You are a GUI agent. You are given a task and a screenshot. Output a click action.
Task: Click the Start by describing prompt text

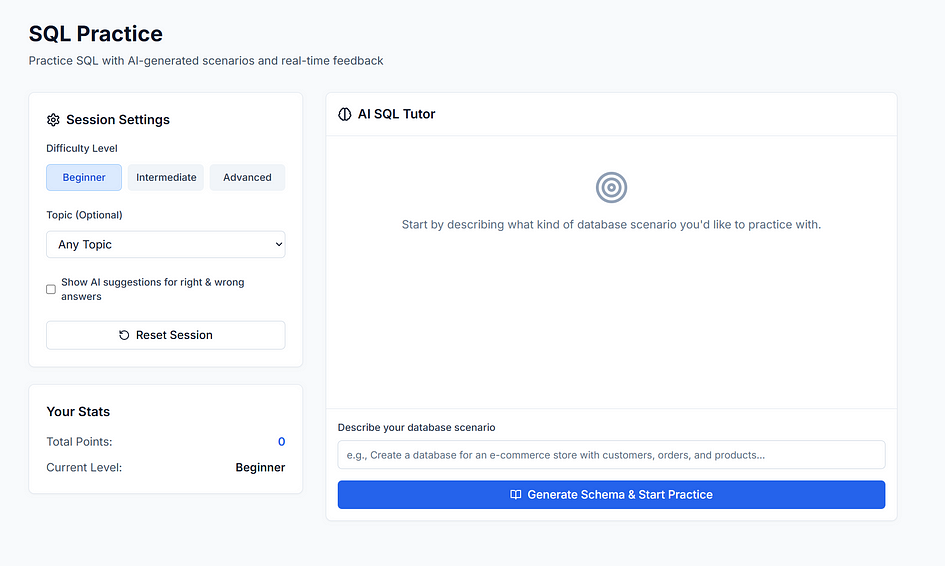[x=611, y=225]
